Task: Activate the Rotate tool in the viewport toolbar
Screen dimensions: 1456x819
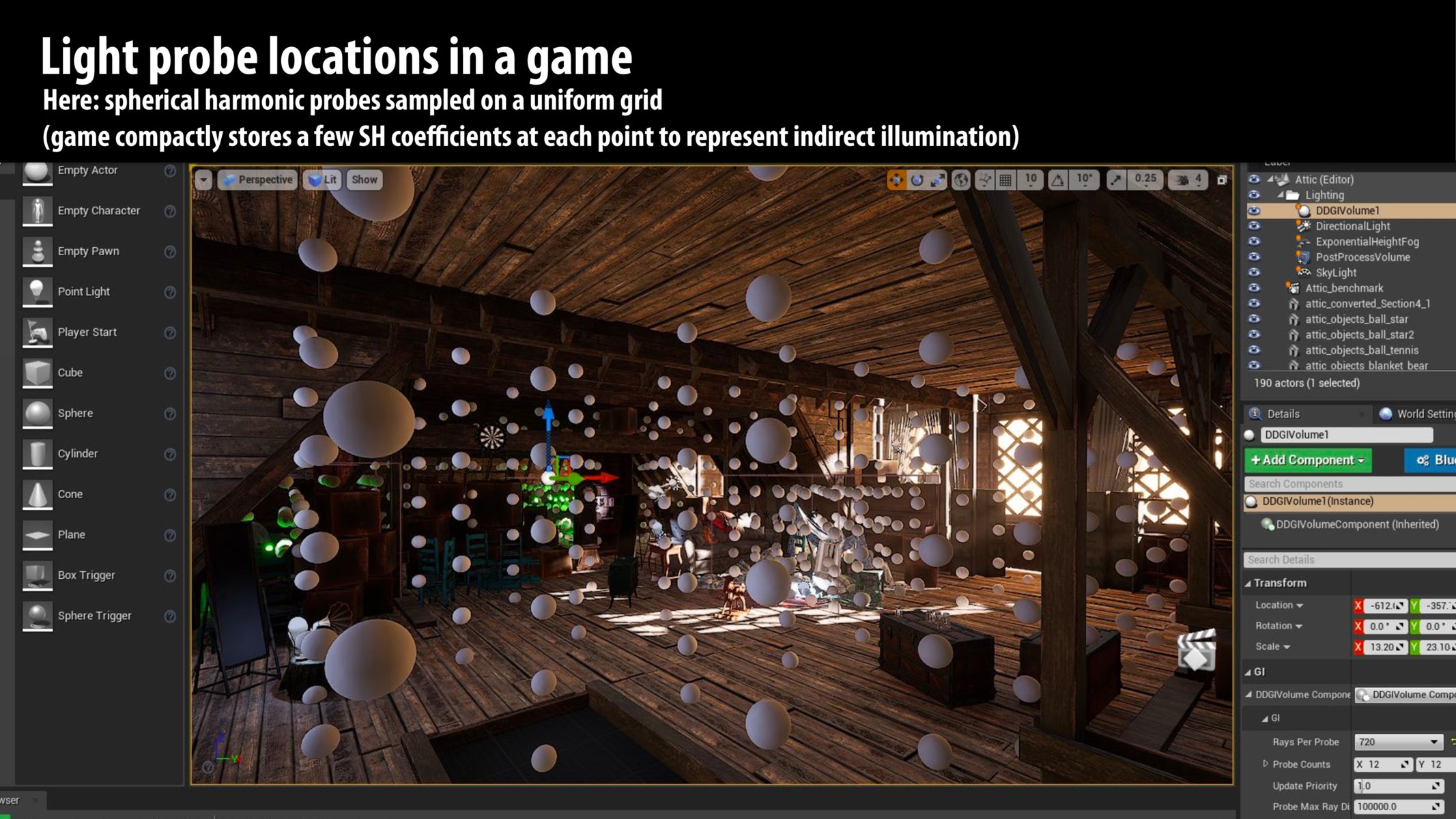Action: (918, 180)
